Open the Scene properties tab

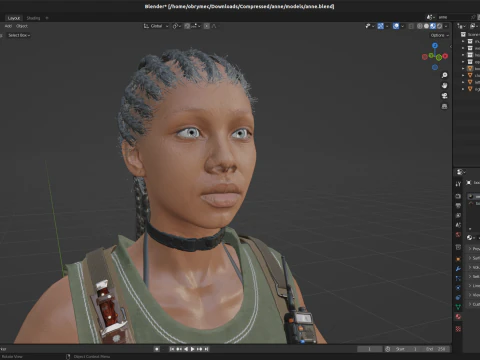click(x=458, y=225)
